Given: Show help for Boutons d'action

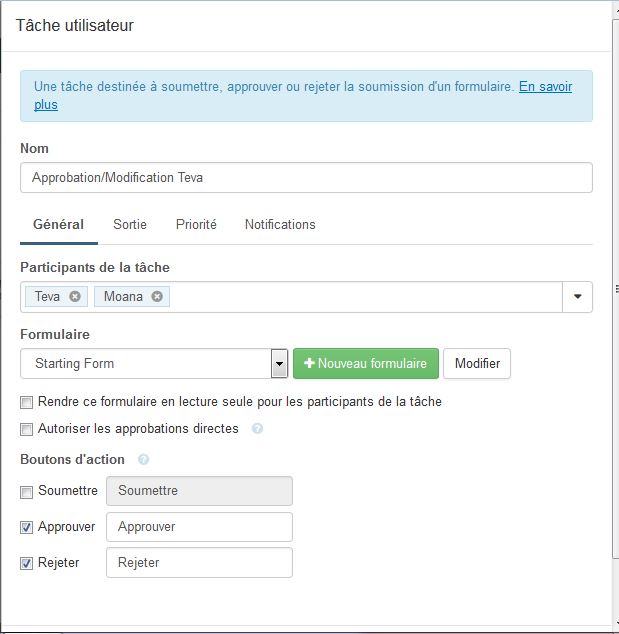Looking at the screenshot, I should pyautogui.click(x=143, y=460).
